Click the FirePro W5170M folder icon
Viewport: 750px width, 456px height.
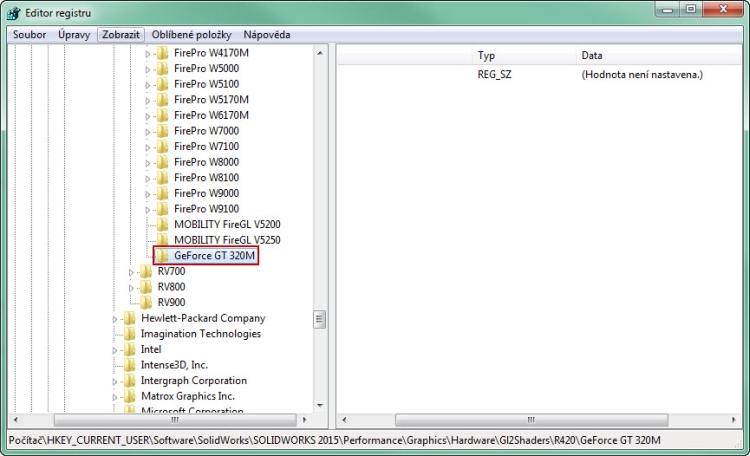(x=163, y=100)
